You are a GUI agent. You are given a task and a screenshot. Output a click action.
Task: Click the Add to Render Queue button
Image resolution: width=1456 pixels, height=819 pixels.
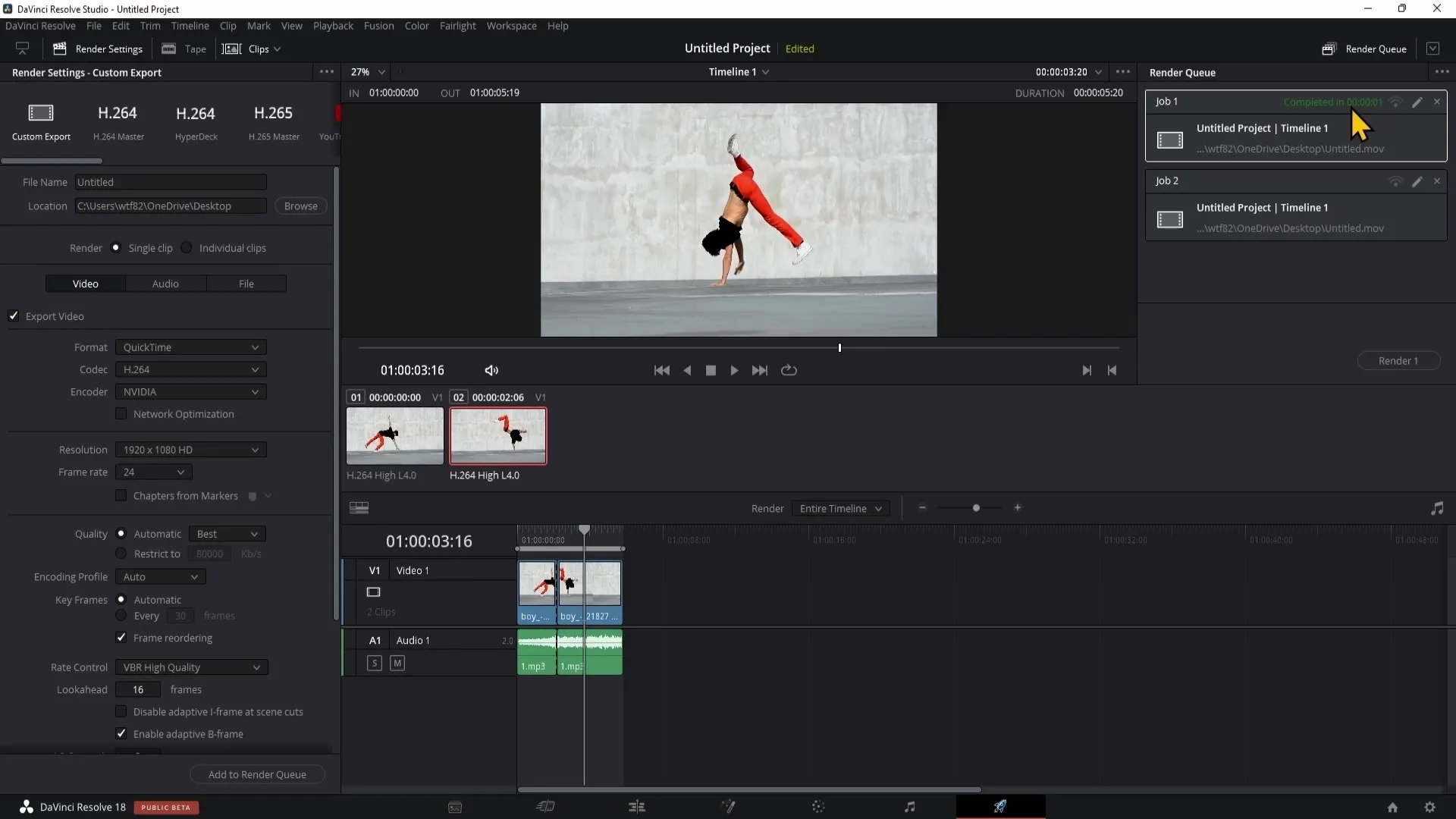coord(257,774)
